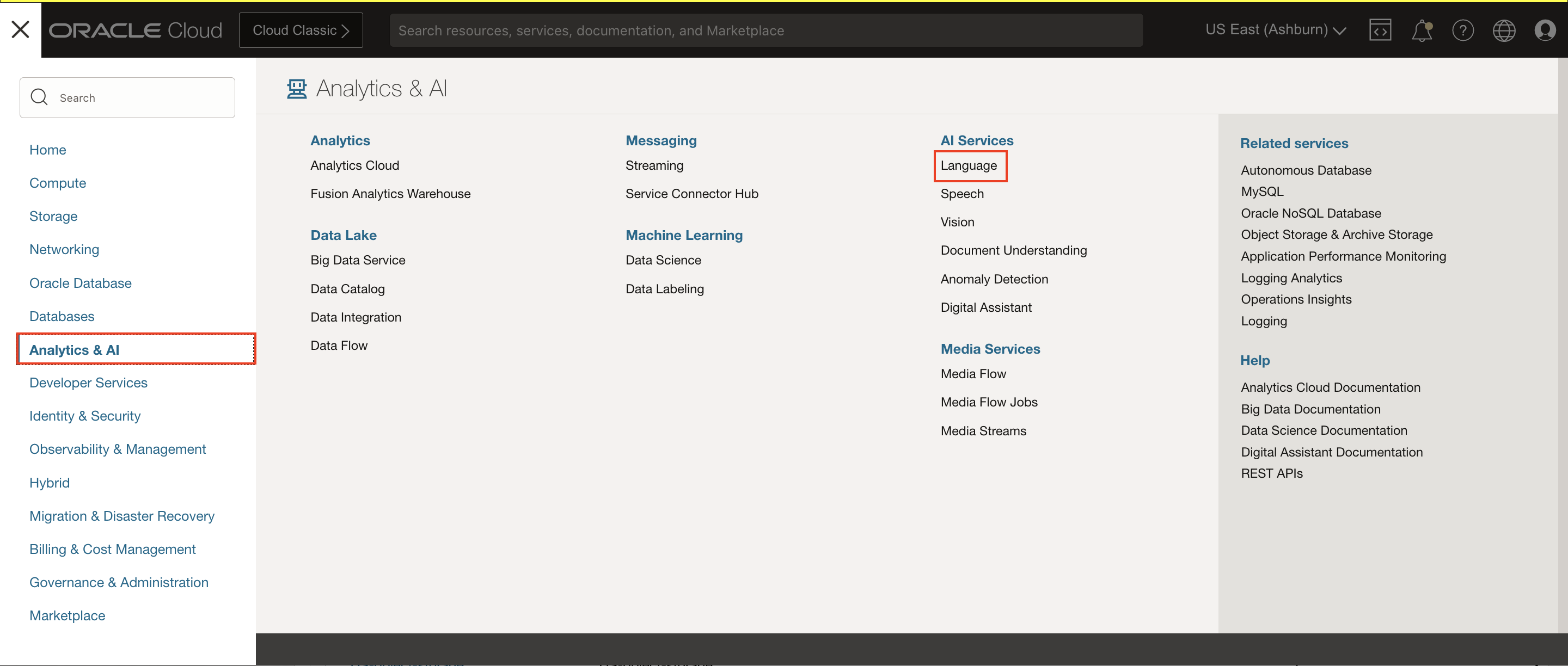This screenshot has height=666, width=1568.
Task: Select Networking in the navigation menu
Action: 64,249
